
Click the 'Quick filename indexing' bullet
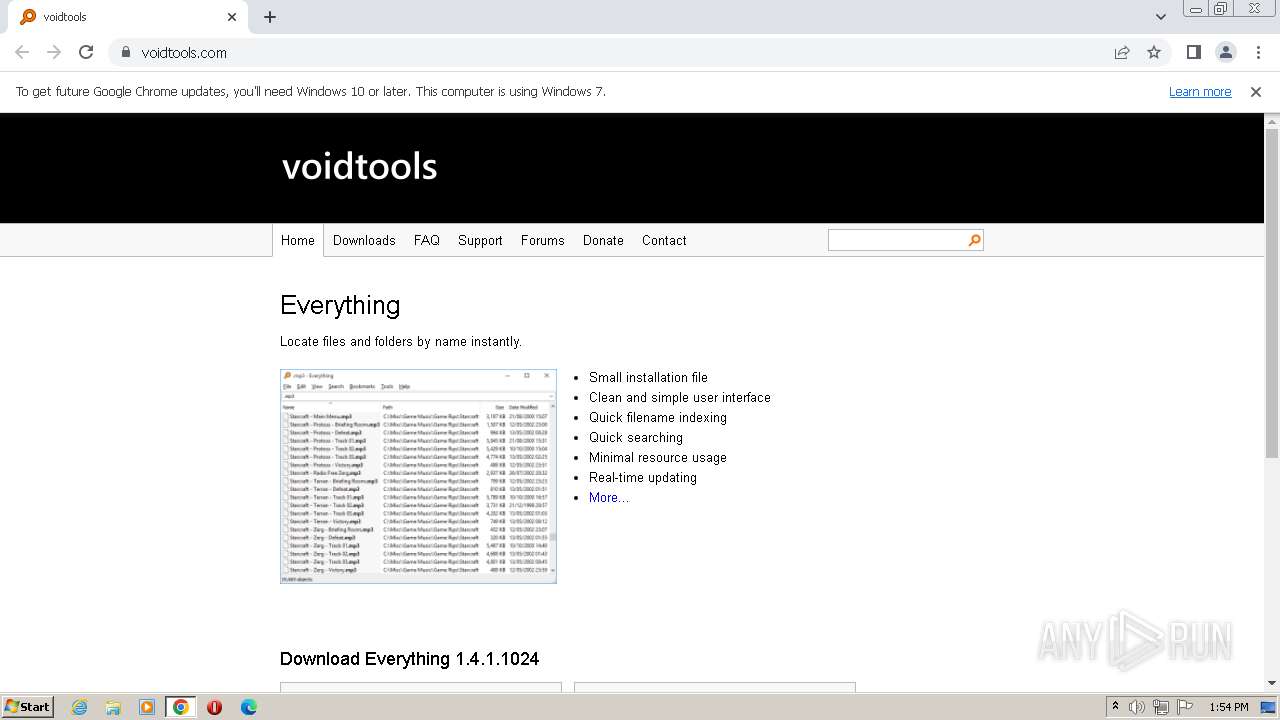(x=658, y=417)
